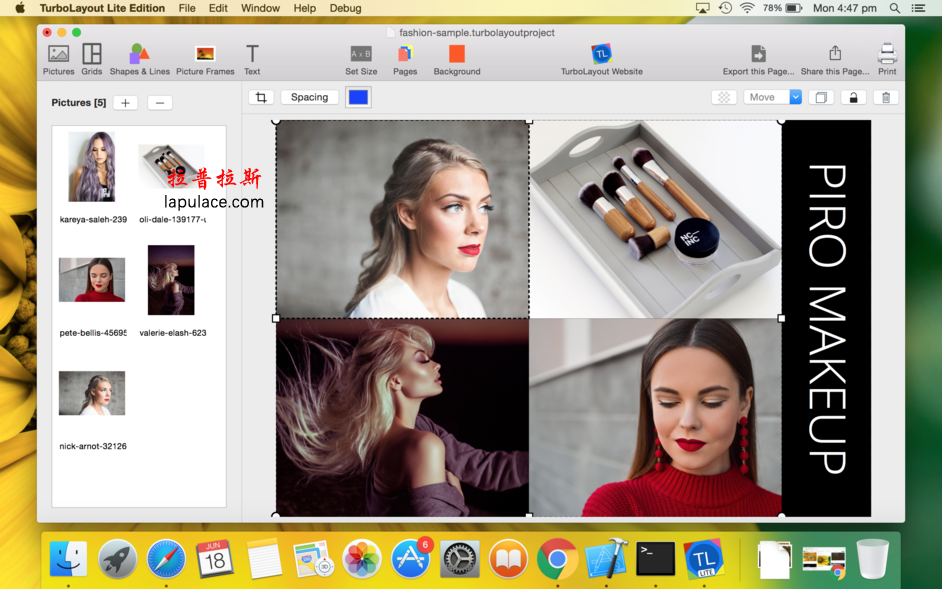
Task: Click the crop tool icon
Action: [261, 97]
